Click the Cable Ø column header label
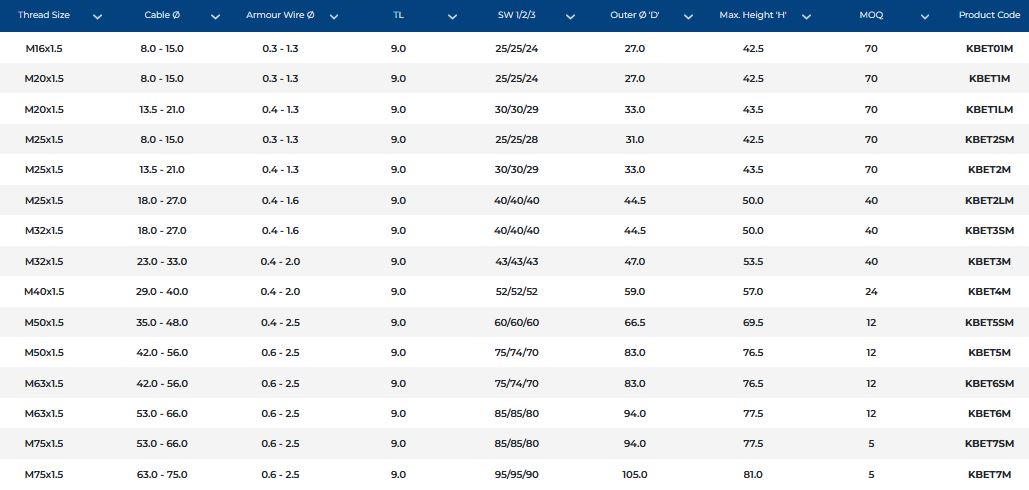1029x490 pixels. coord(162,15)
